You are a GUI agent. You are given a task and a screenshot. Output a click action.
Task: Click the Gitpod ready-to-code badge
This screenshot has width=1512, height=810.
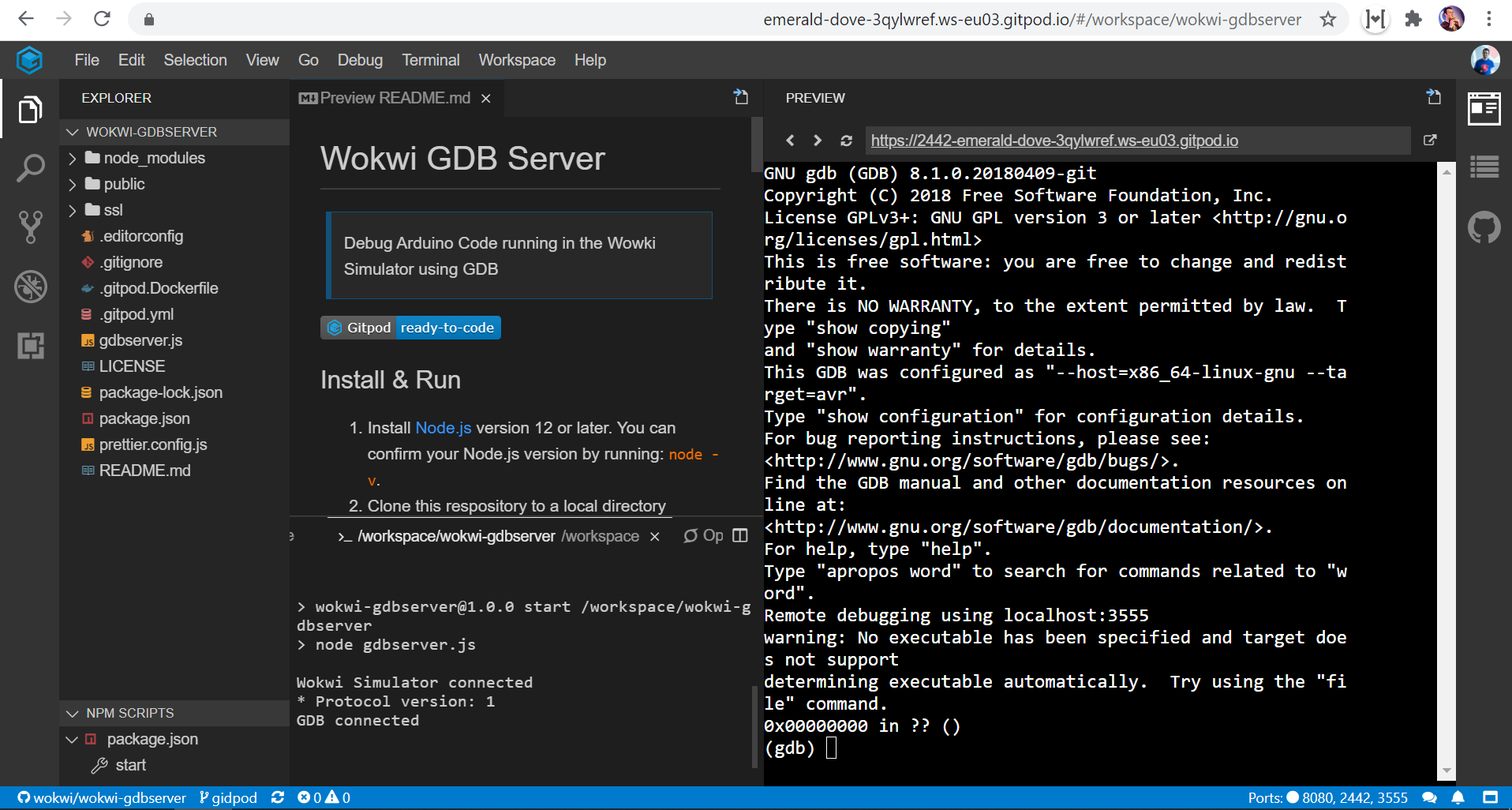point(410,328)
